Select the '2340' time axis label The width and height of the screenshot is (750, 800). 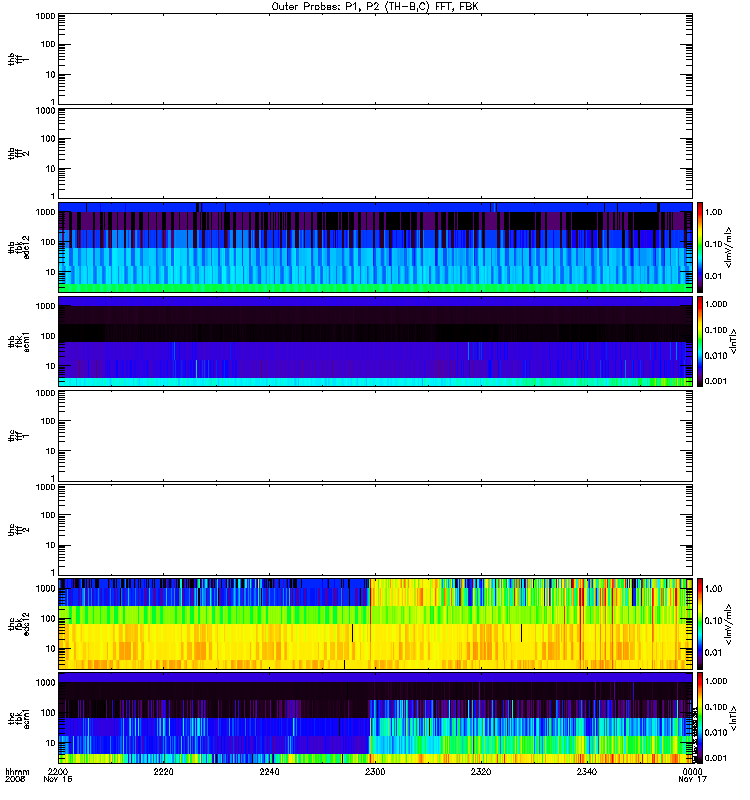click(587, 771)
